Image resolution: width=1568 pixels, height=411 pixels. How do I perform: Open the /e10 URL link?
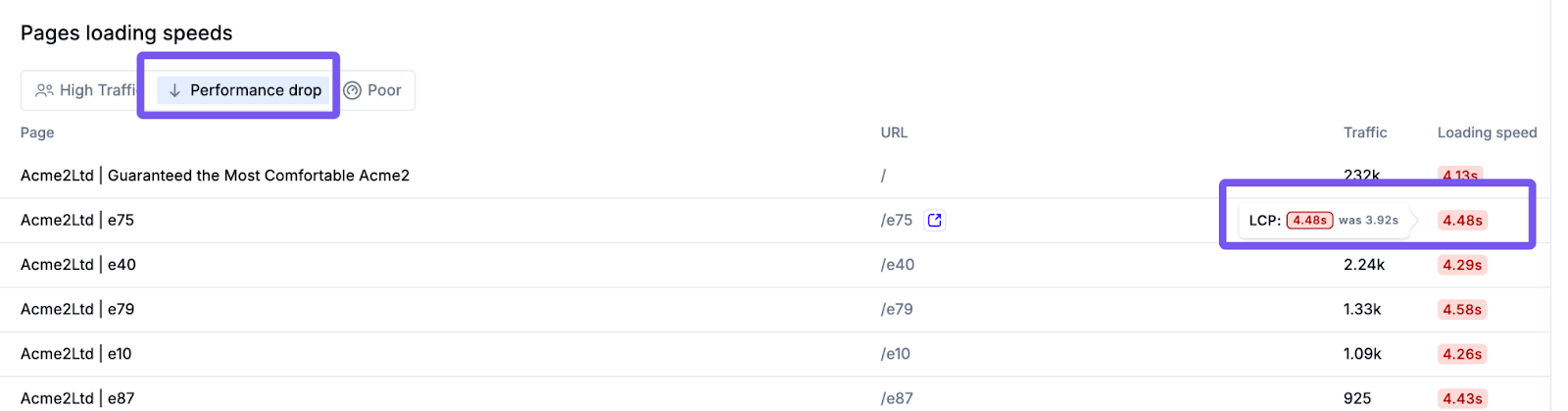[x=896, y=354]
